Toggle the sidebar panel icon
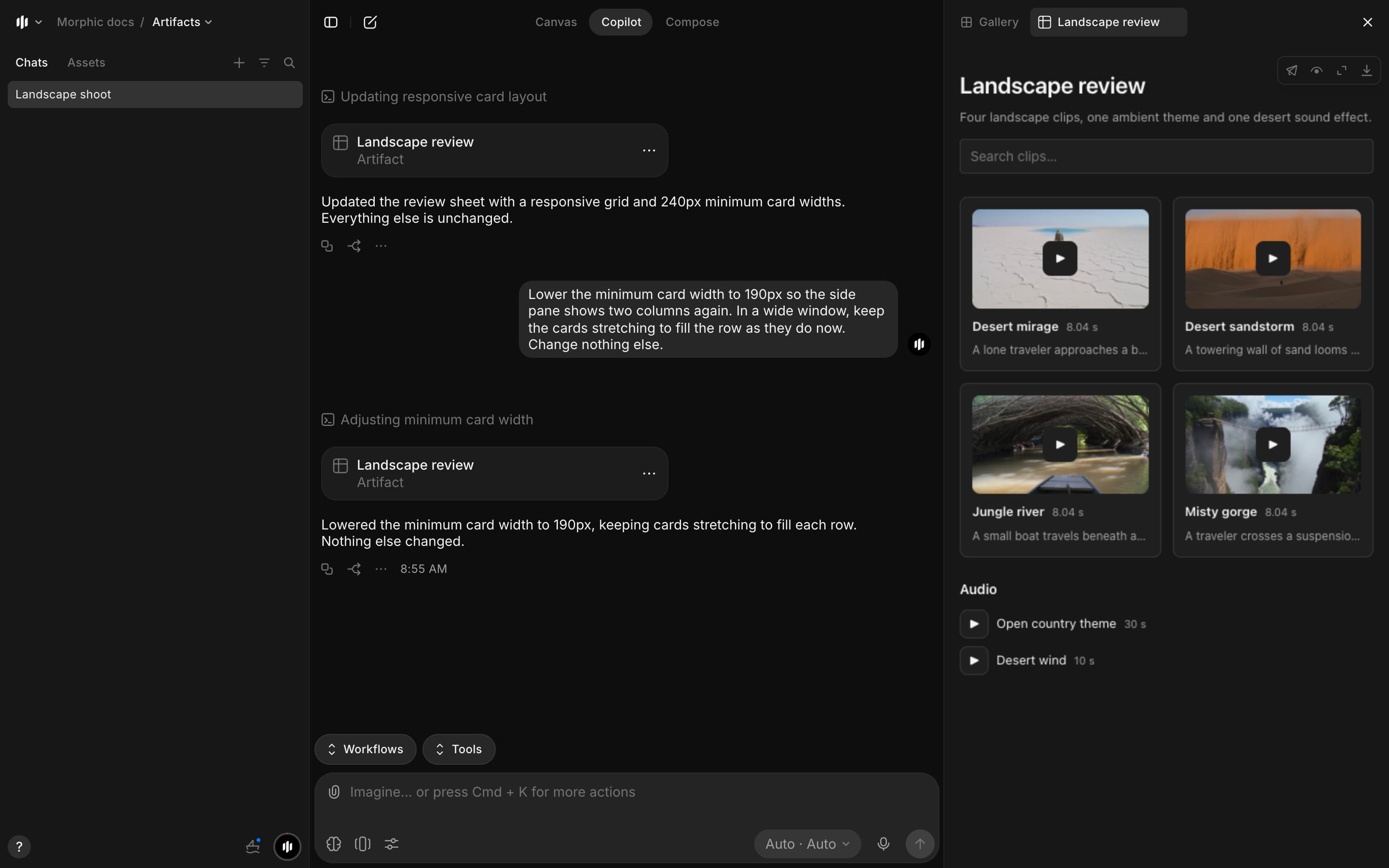This screenshot has width=1389, height=868. 330,22
